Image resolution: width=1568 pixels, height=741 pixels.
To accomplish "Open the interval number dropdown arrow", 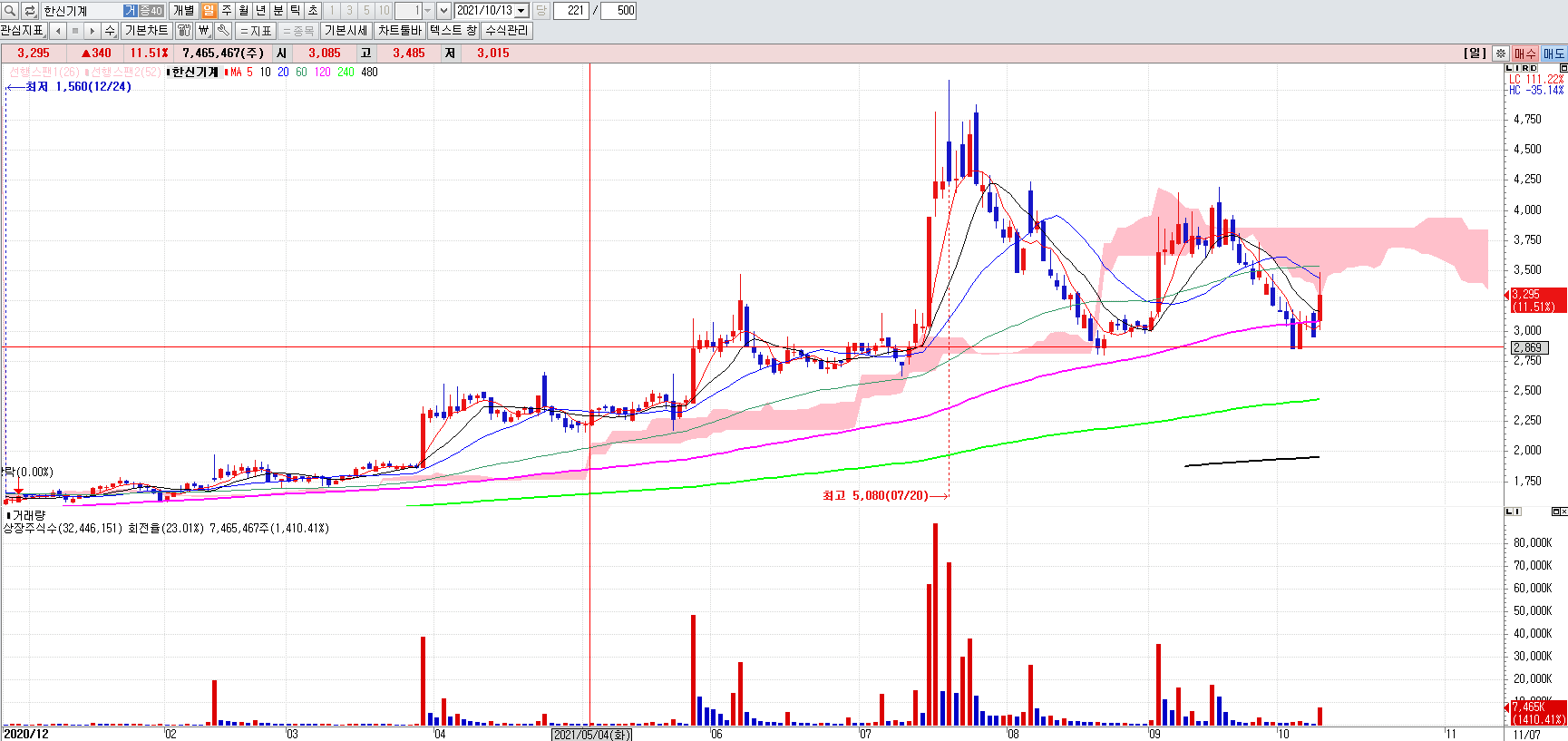I will 428,10.
